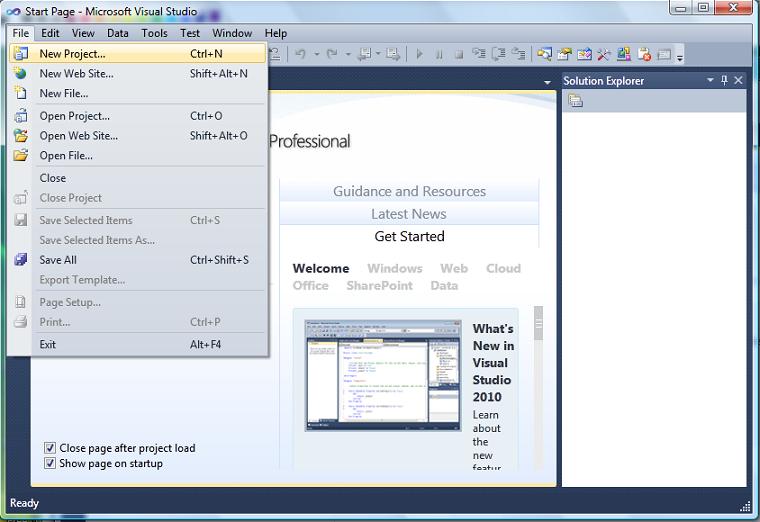Image resolution: width=760 pixels, height=522 pixels.
Task: Click the toolbar icon right of Toolbox
Action: (x=624, y=54)
